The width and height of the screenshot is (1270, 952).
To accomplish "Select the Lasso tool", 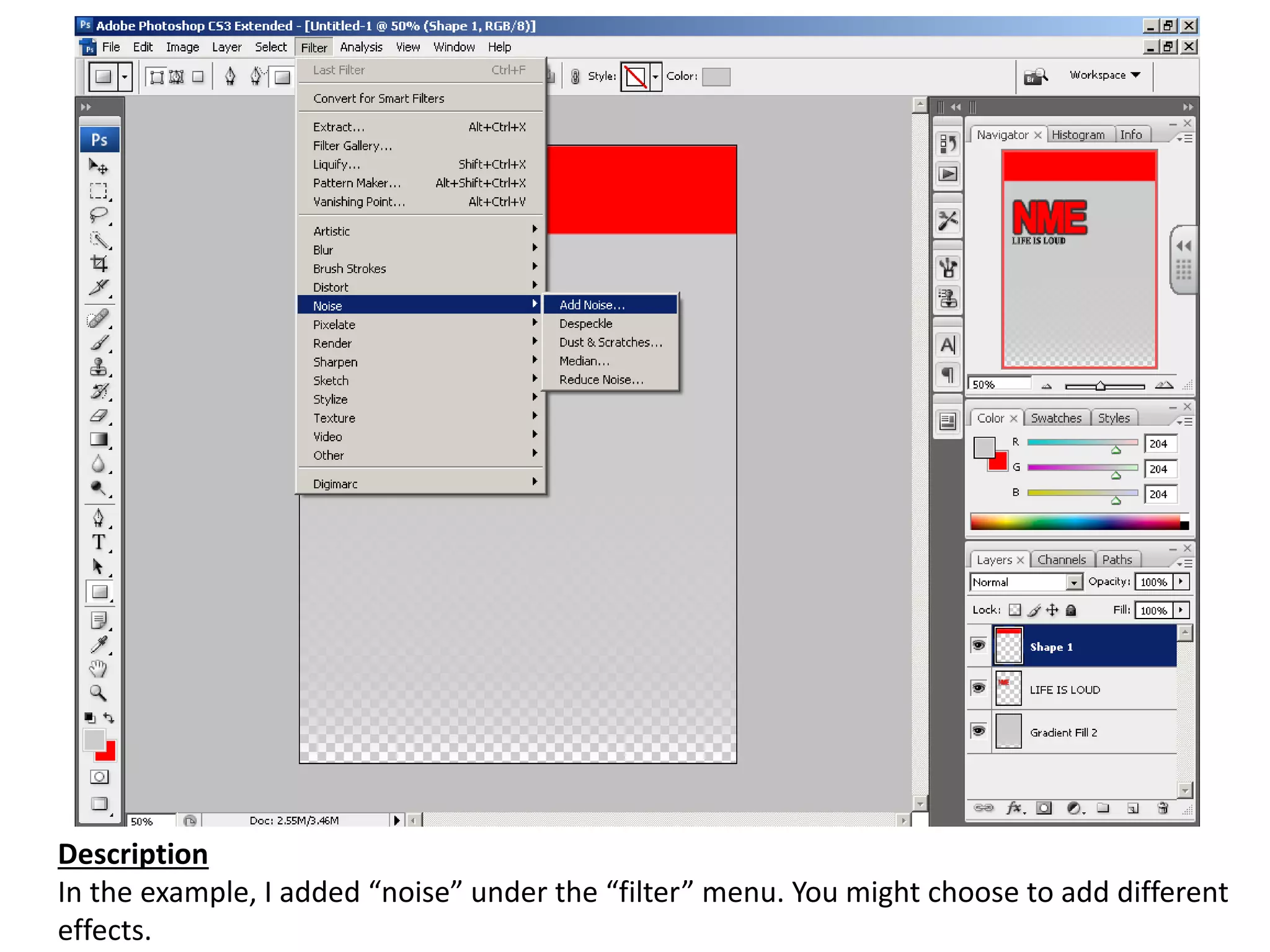I will pos(98,215).
